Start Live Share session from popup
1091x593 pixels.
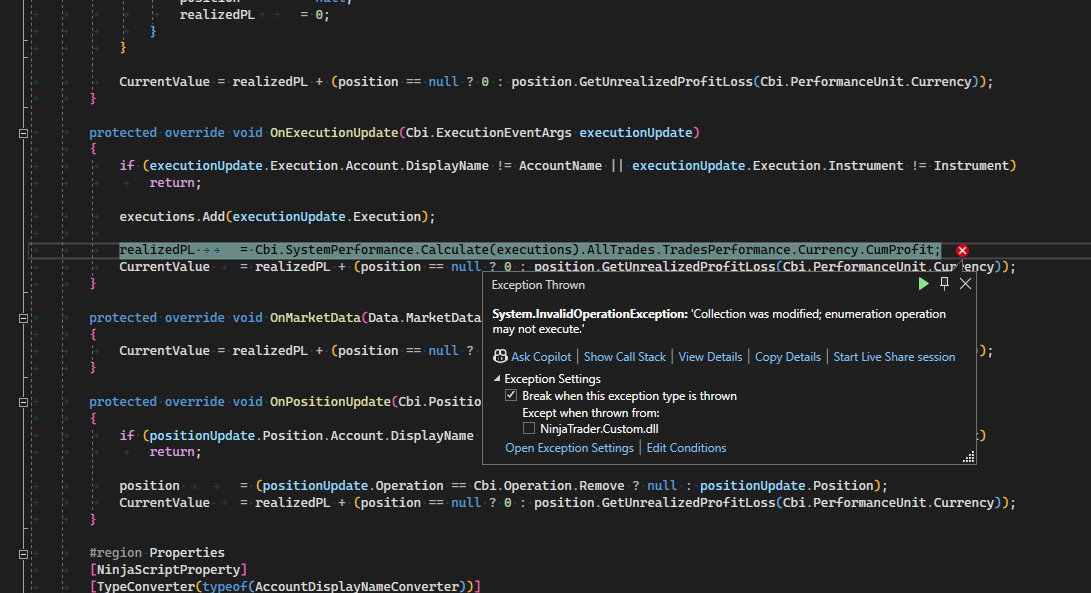(894, 357)
